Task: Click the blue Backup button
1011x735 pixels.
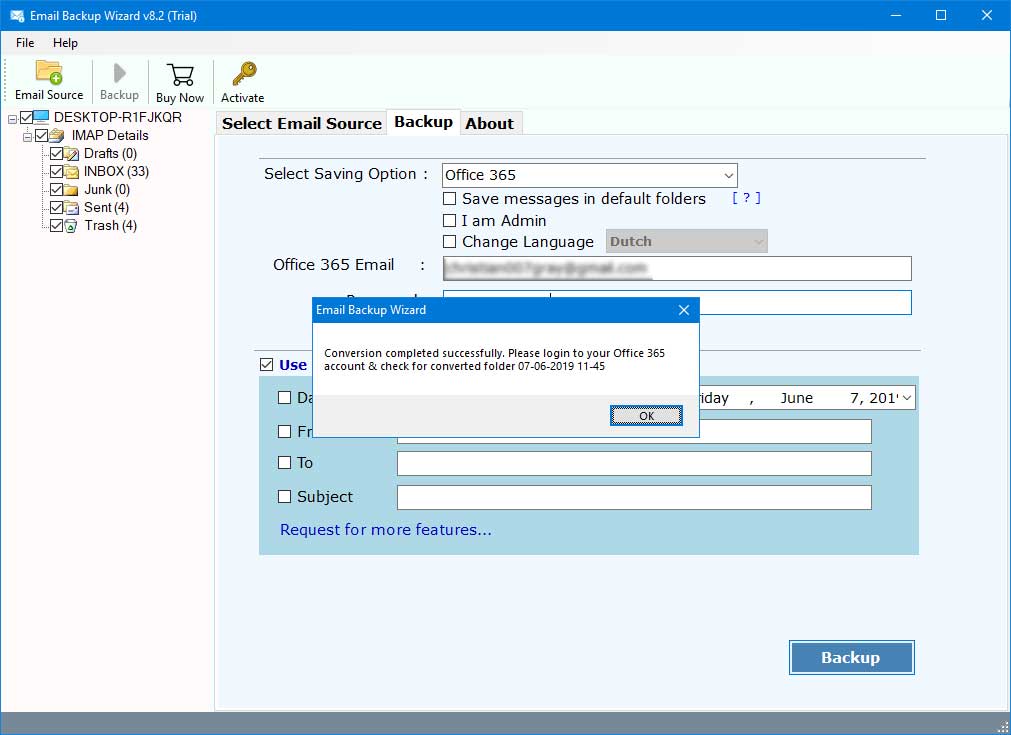Action: point(851,658)
